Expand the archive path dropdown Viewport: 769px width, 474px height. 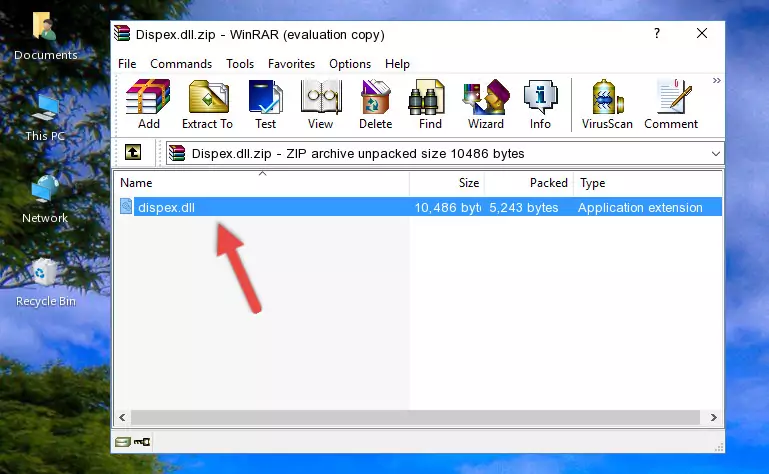[x=716, y=154]
